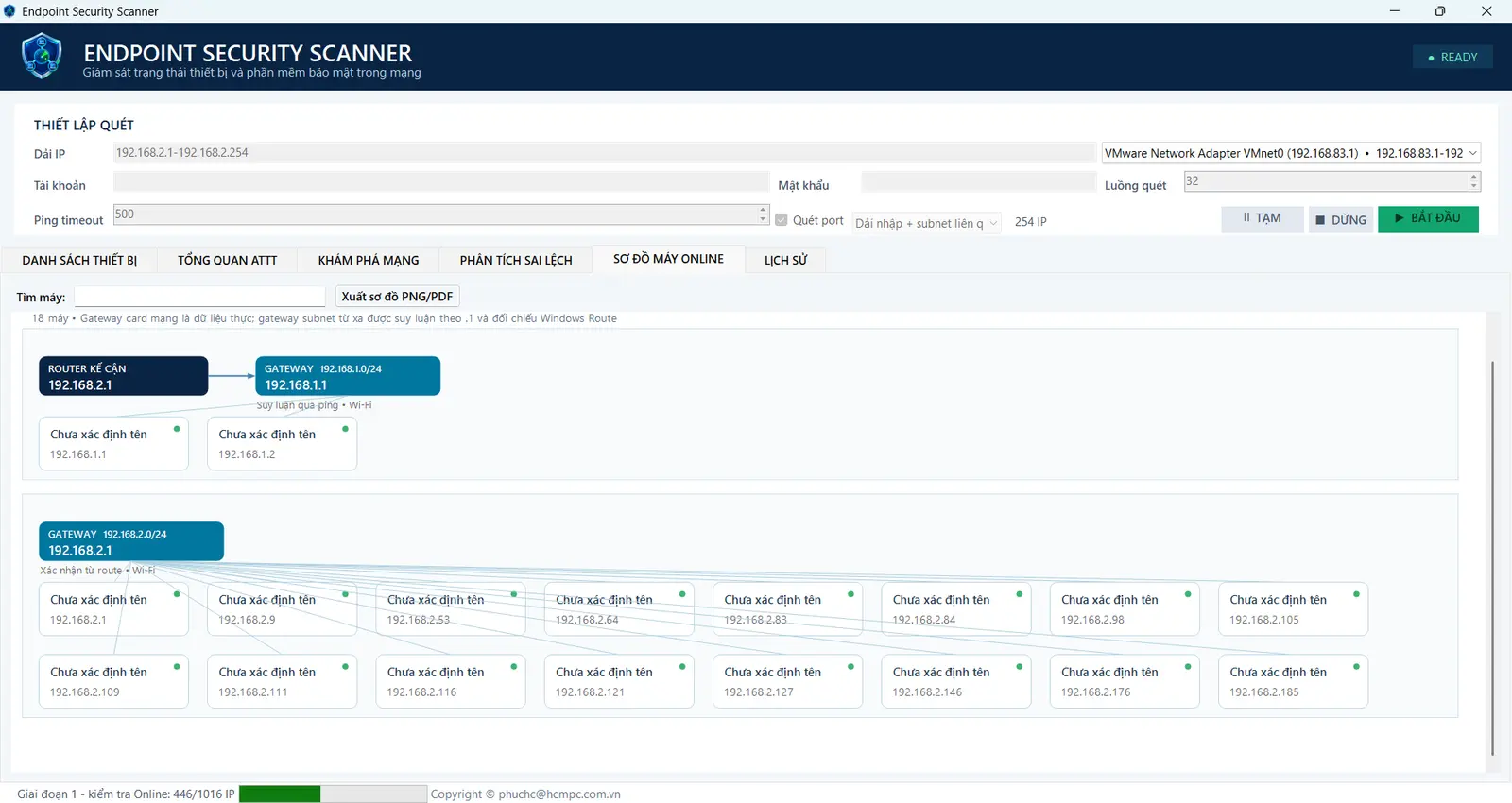Switch to DANH SÁCH THIẾT BỊ tab
Image resolution: width=1512 pixels, height=803 pixels.
(x=79, y=260)
